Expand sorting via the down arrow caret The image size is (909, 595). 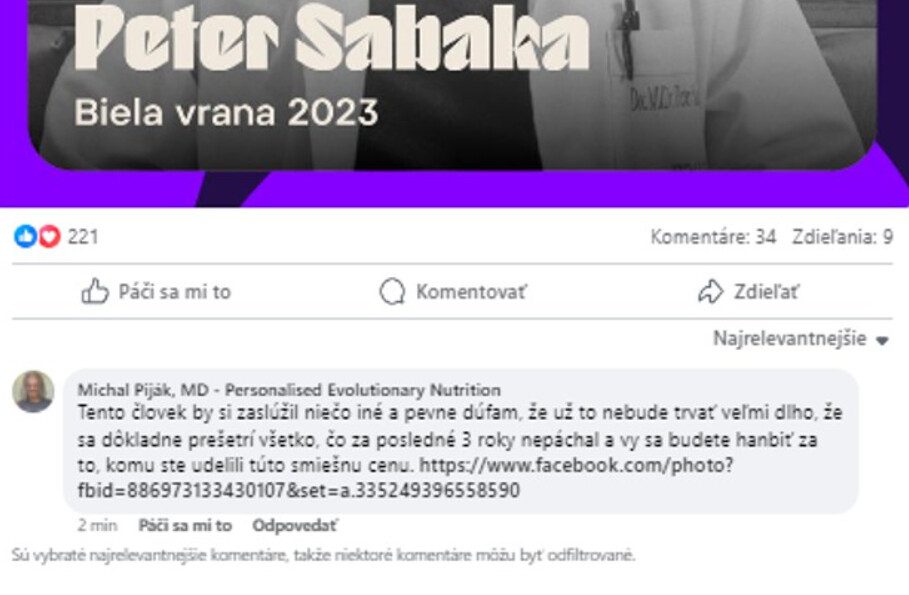pyautogui.click(x=882, y=340)
